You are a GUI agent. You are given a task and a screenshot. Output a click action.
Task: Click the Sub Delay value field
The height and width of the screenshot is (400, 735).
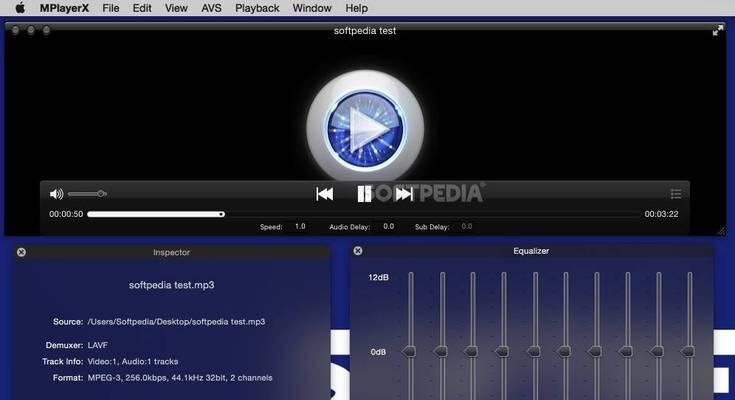(466, 226)
